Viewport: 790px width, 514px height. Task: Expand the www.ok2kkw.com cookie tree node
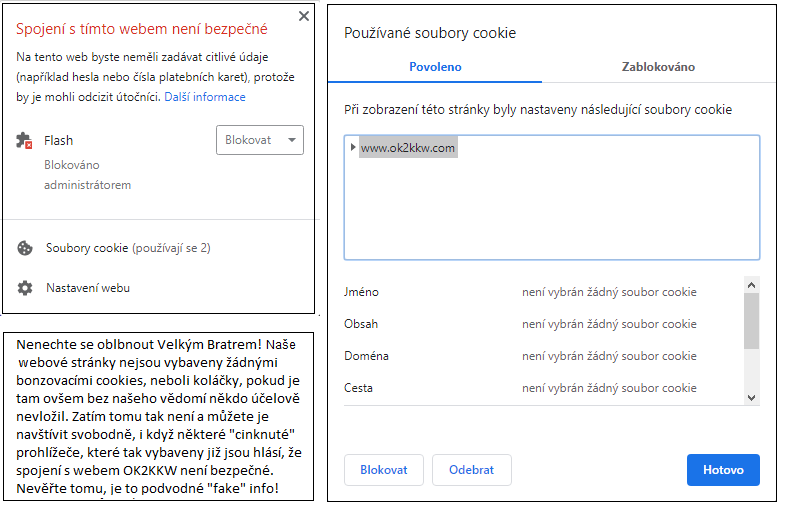coord(353,147)
